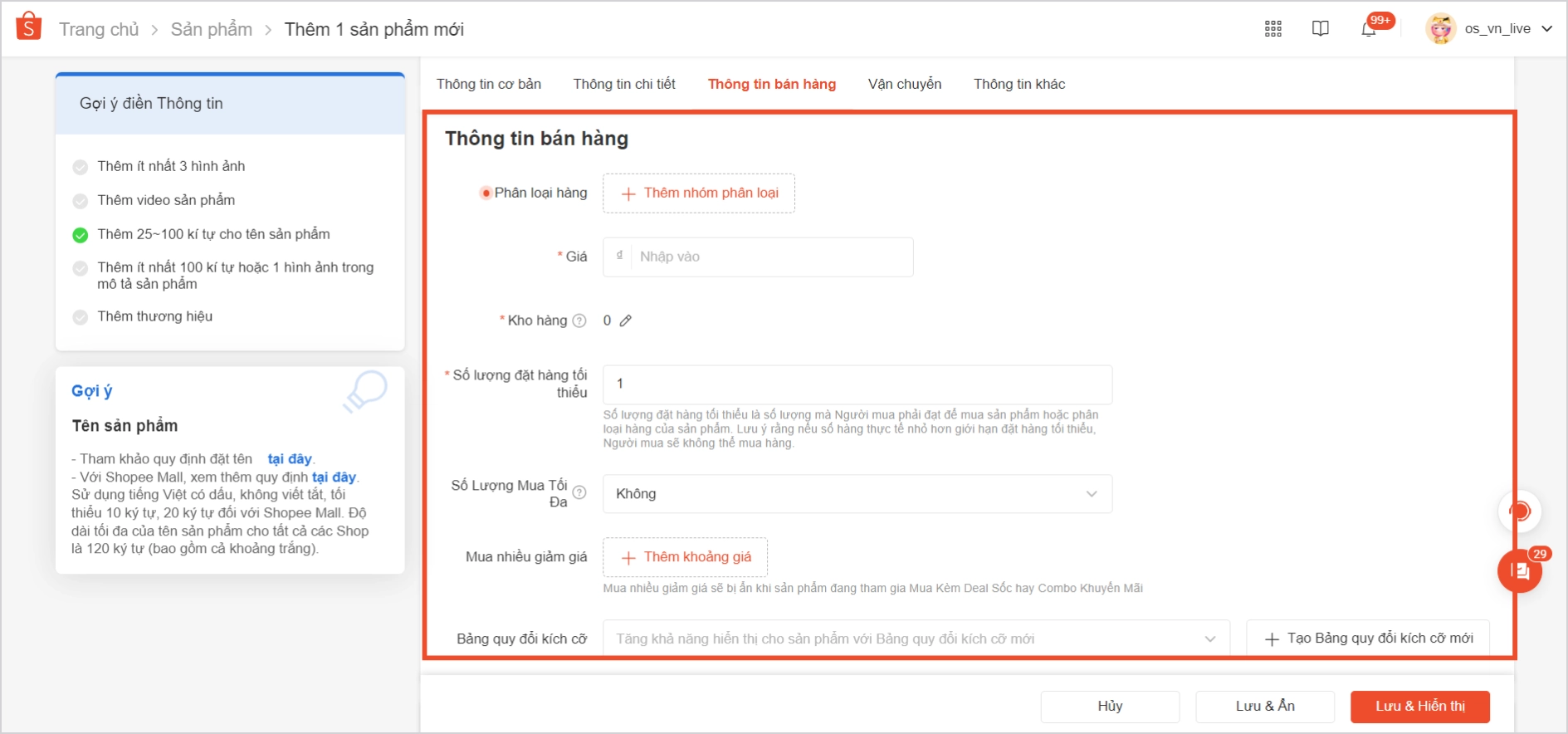The height and width of the screenshot is (734, 1568).
Task: Open Bảng quy đổi kích cỡ dropdown
Action: 916,639
